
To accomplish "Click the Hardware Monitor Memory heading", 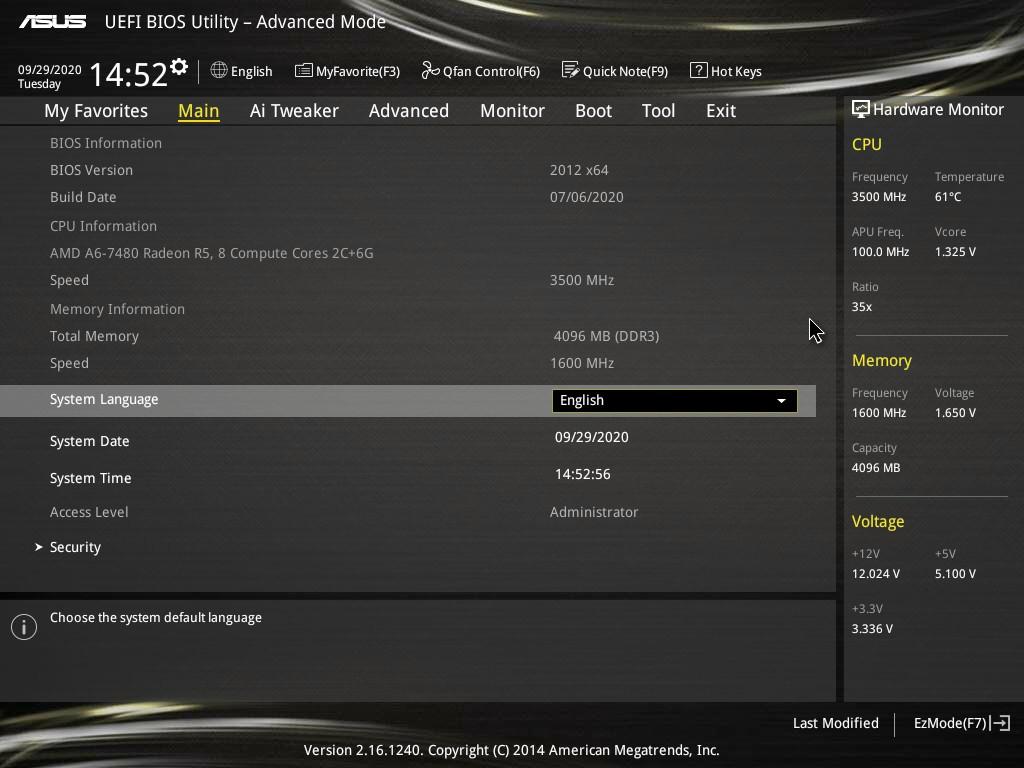I will (x=882, y=360).
